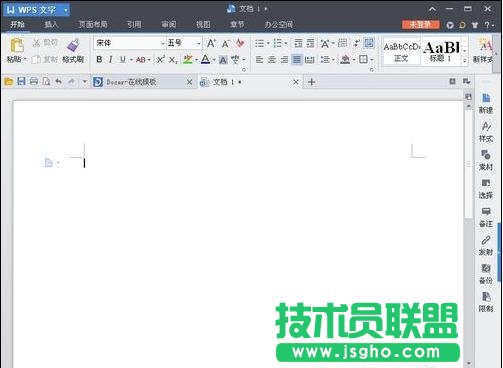
Task: Switch to the 视图 tab
Action: [203, 24]
